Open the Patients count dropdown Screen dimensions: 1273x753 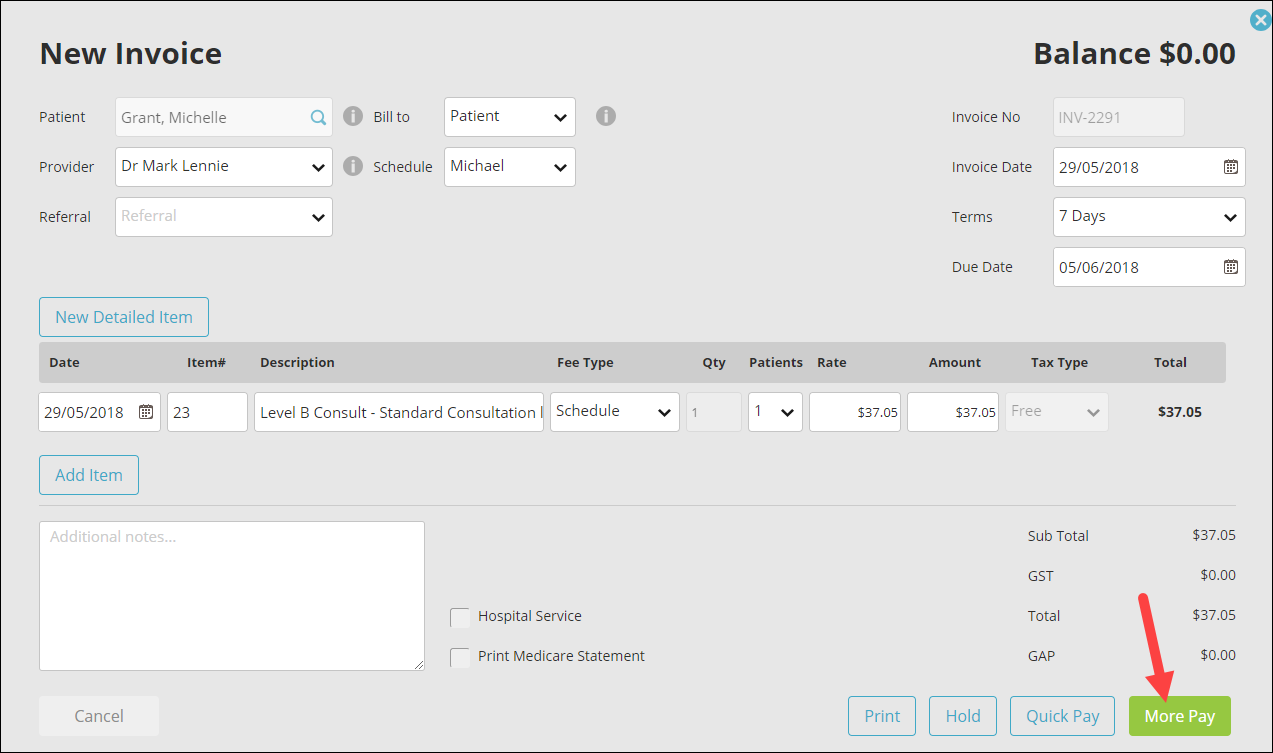pos(775,412)
